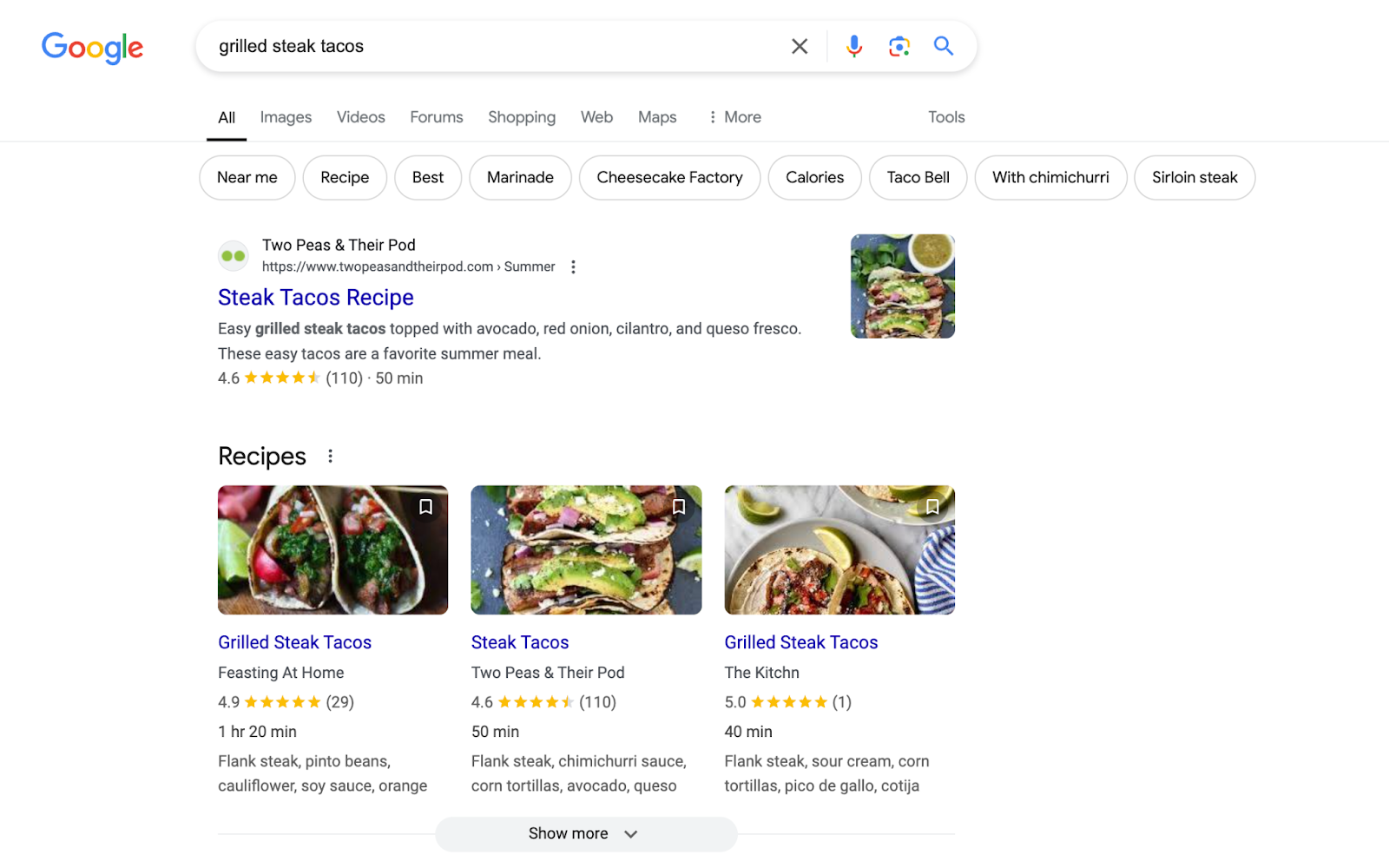Screen dimensions: 1389x868
Task: Open the three-dot menu beside twopeasandtheirpod URL
Action: pos(573,267)
